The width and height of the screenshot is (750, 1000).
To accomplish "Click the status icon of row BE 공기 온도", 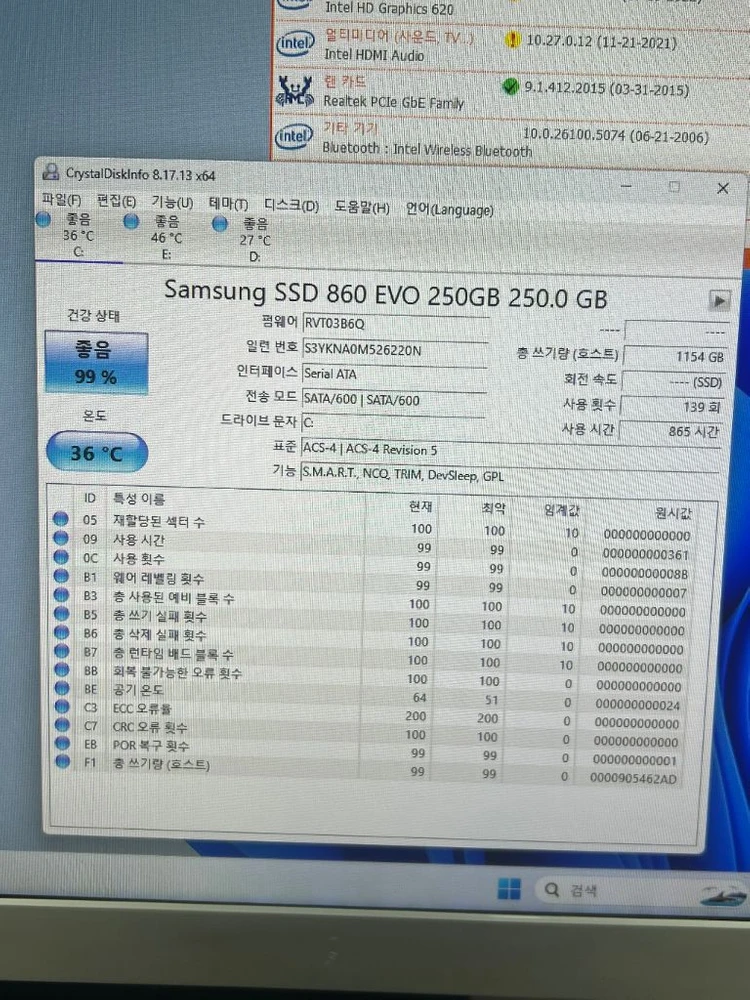I will (x=62, y=688).
